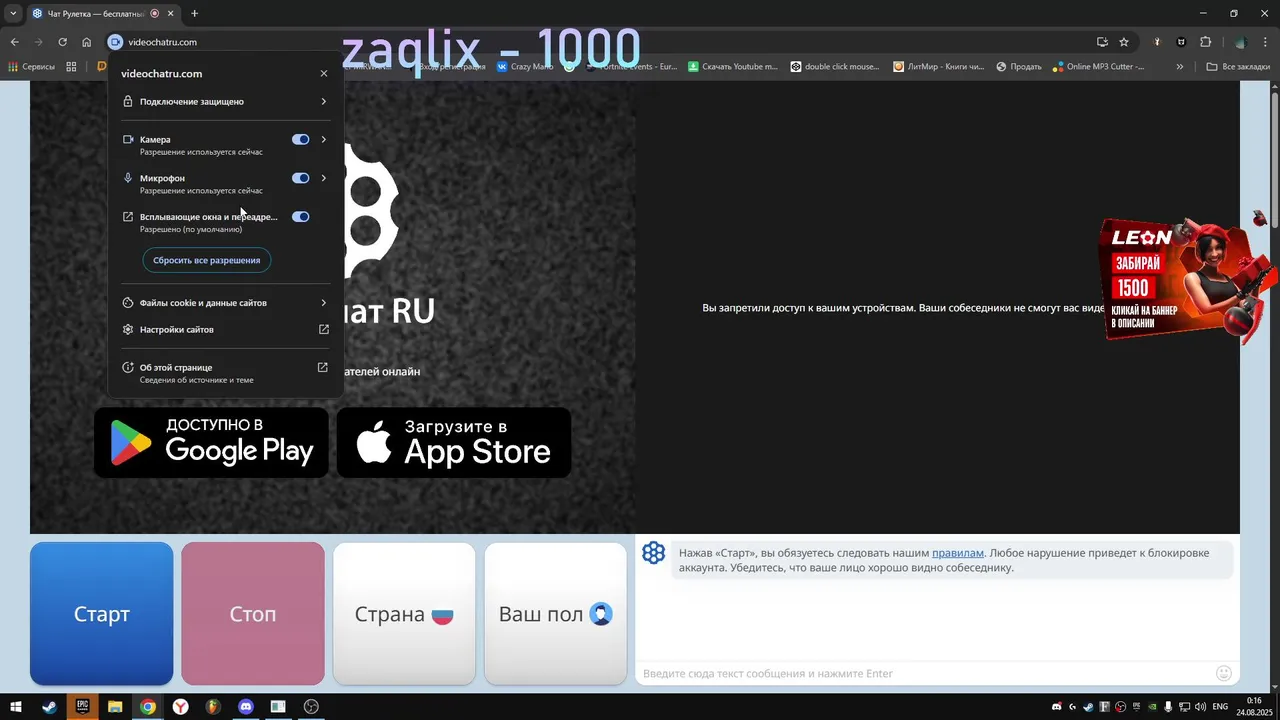This screenshot has height=720, width=1280.
Task: Open the double click mouse bookmark
Action: tap(834, 67)
